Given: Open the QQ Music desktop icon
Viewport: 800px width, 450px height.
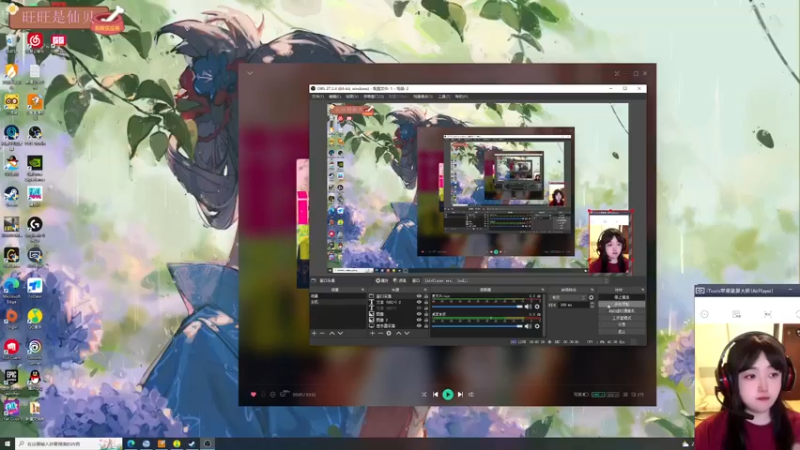Looking at the screenshot, I should [x=35, y=316].
